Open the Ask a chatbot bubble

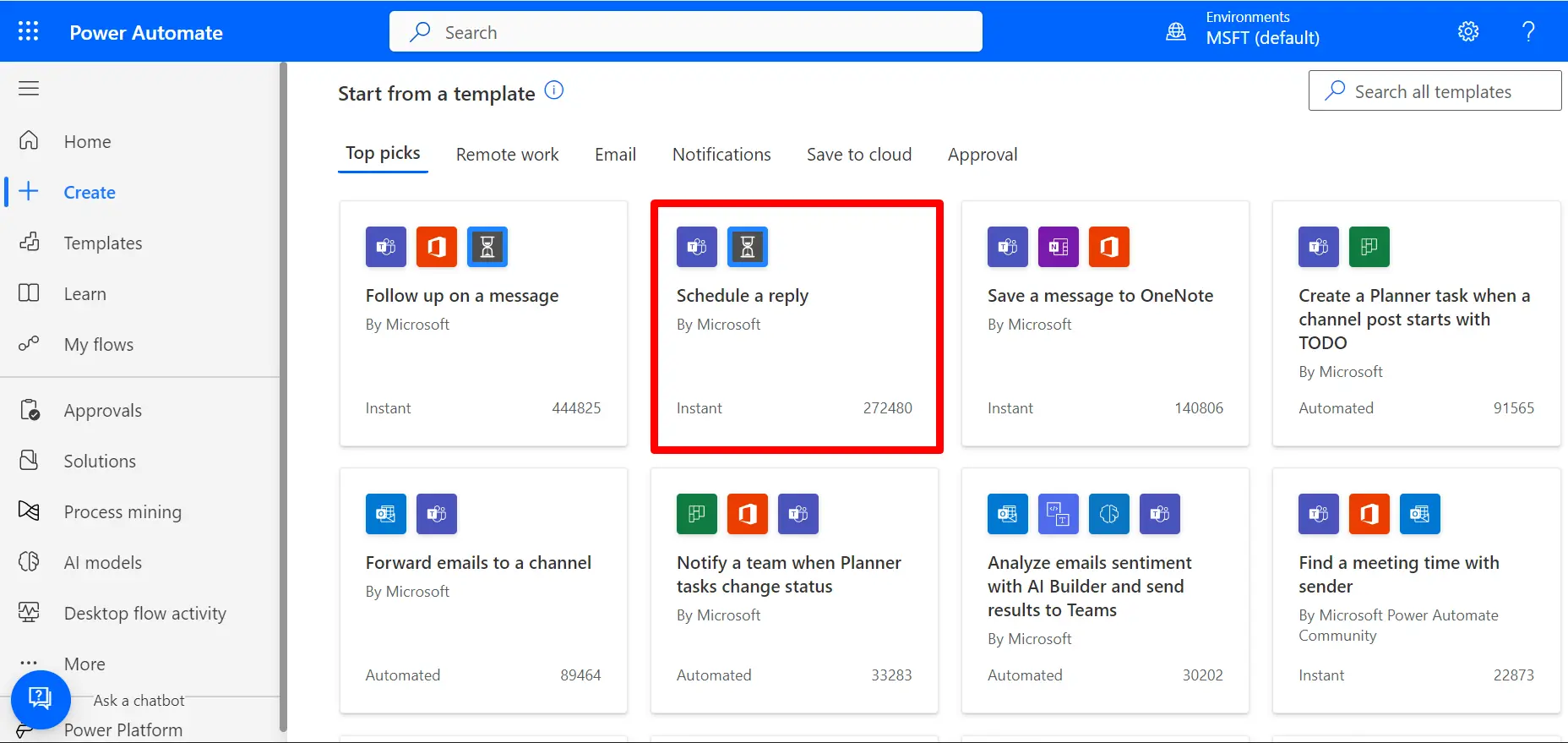pyautogui.click(x=40, y=698)
